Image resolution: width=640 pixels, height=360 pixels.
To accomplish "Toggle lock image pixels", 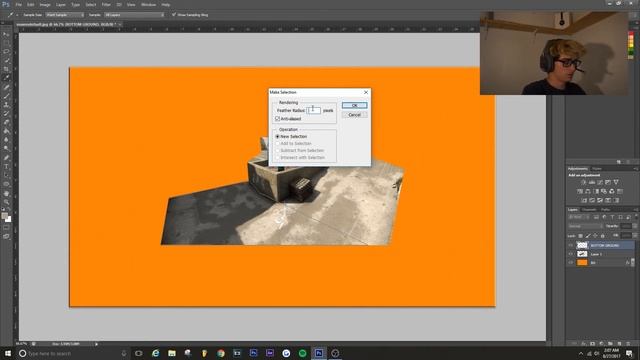I will 588,236.
